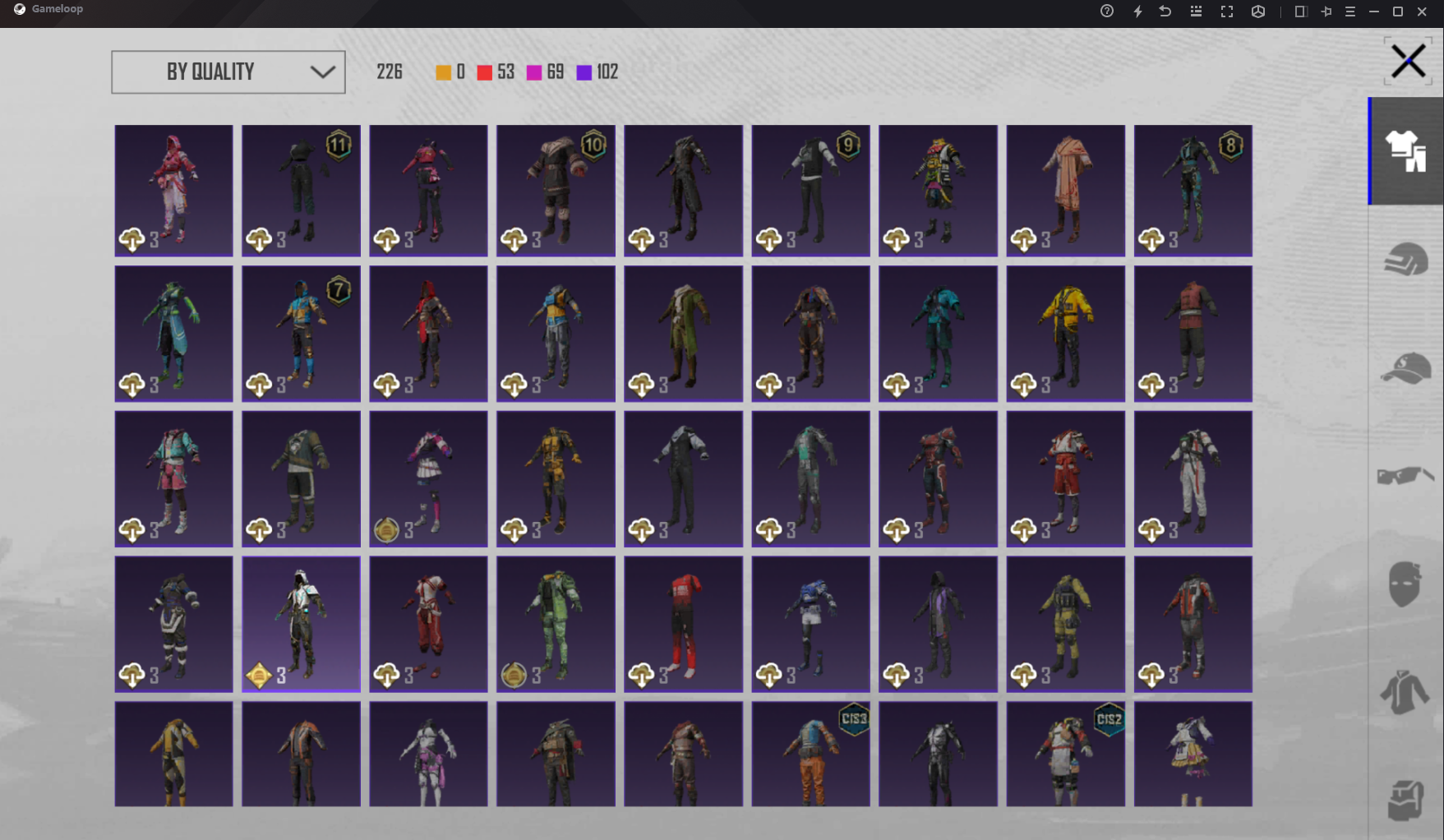Screen dimensions: 1444x840
Task: Select the olive green trench coat outfit
Action: pyautogui.click(x=683, y=334)
